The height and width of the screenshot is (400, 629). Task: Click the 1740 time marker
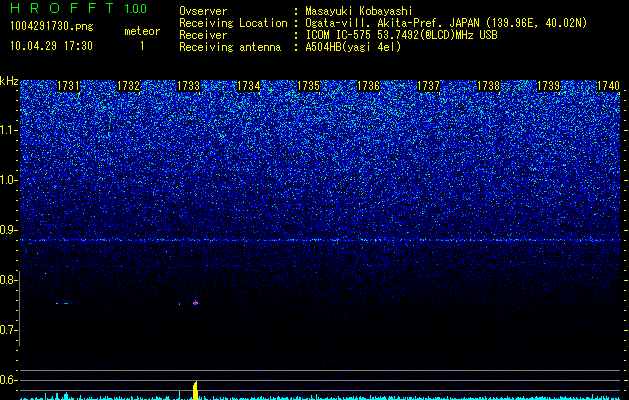tap(609, 86)
